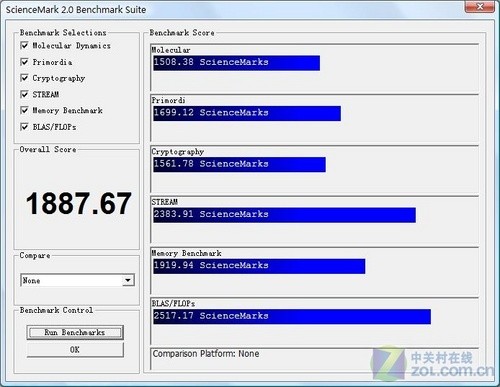Viewport: 500px width, 387px height.
Task: Click the STREAM 2383.91 score bar
Action: 284,215
